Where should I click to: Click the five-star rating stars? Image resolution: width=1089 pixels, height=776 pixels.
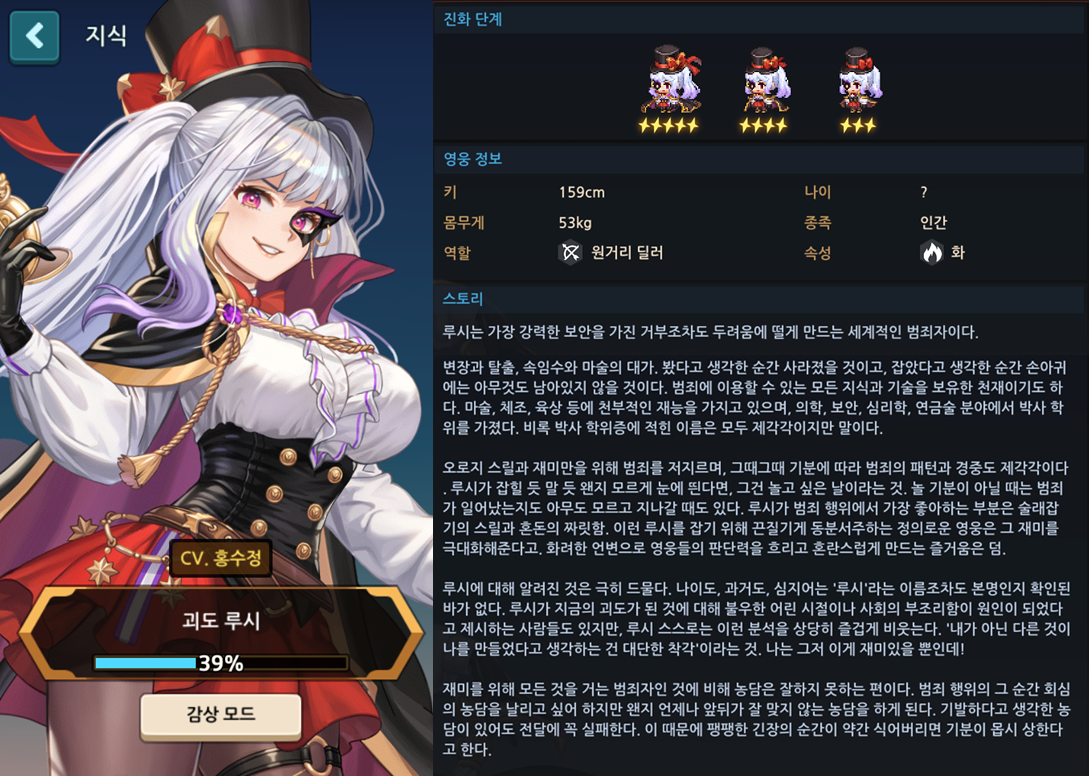668,126
